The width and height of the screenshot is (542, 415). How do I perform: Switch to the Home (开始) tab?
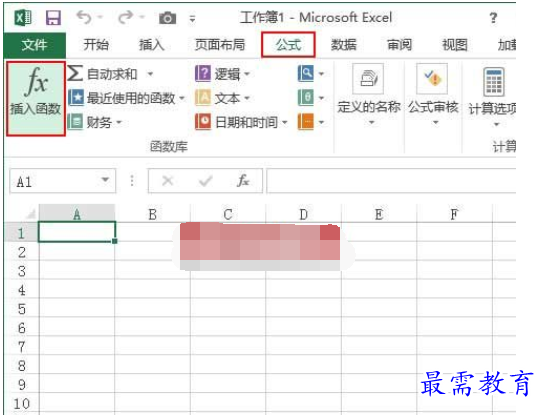pos(96,45)
